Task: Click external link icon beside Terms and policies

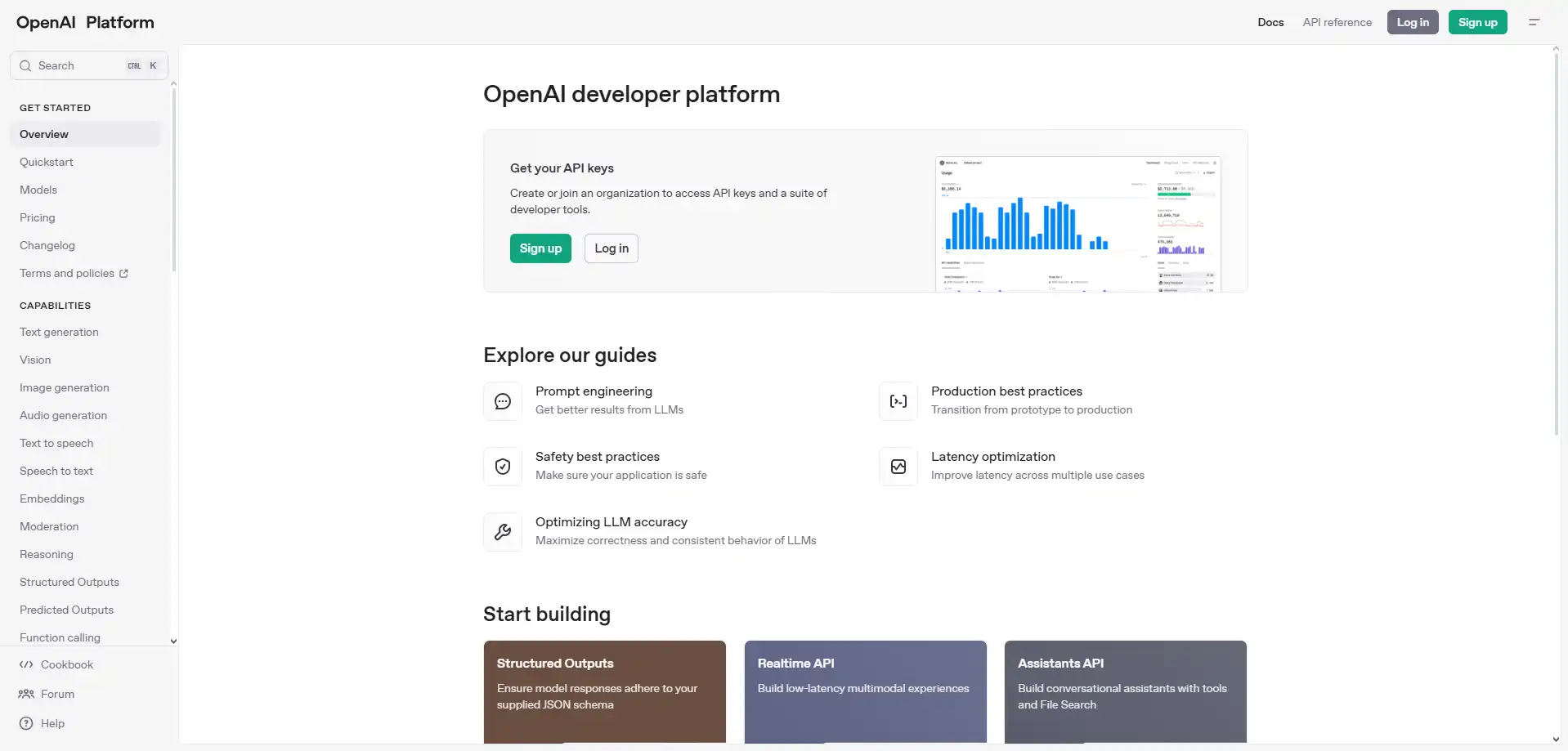Action: (123, 274)
